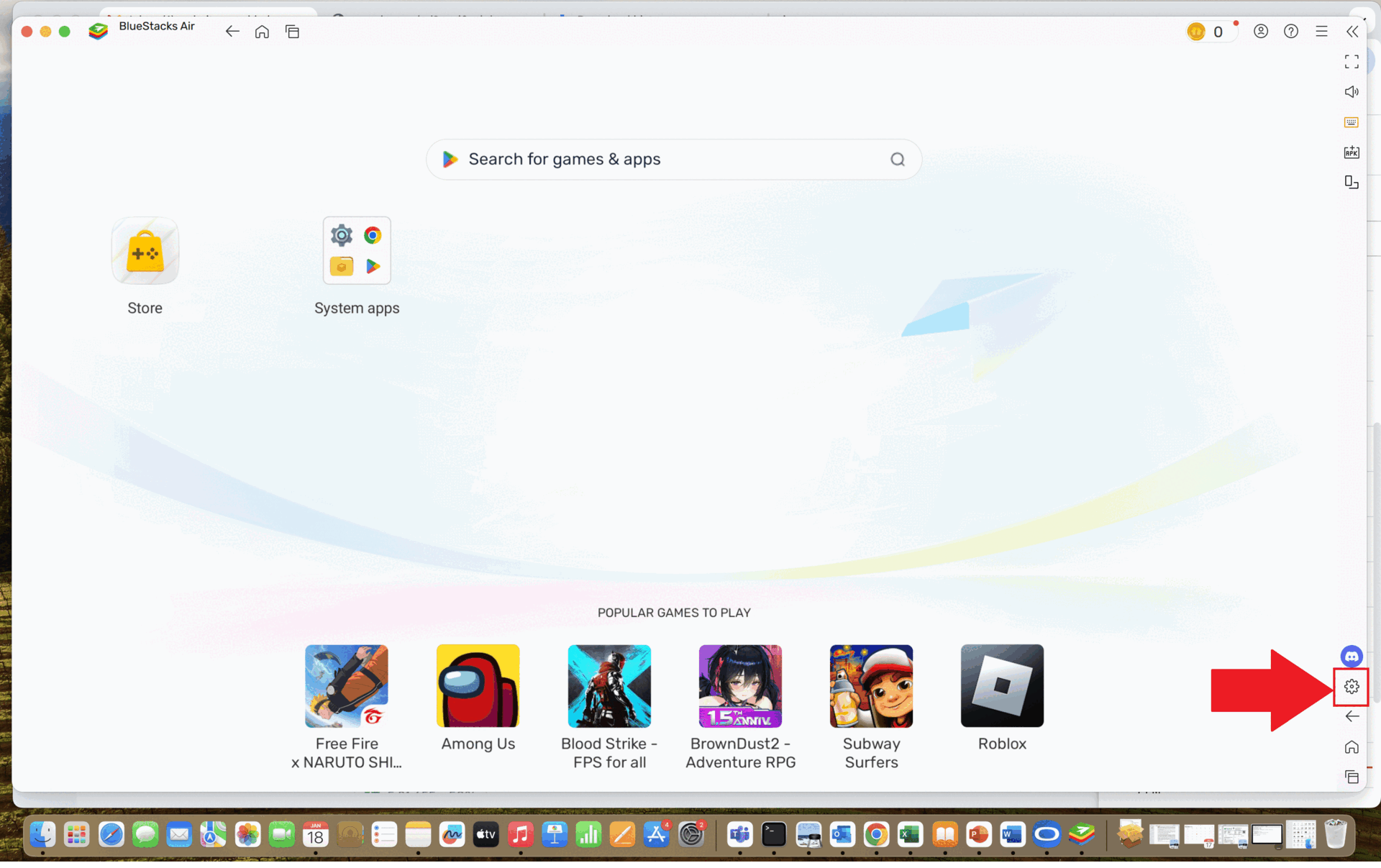This screenshot has width=1381, height=868.
Task: Launch Roblox from popular games
Action: (x=1001, y=685)
